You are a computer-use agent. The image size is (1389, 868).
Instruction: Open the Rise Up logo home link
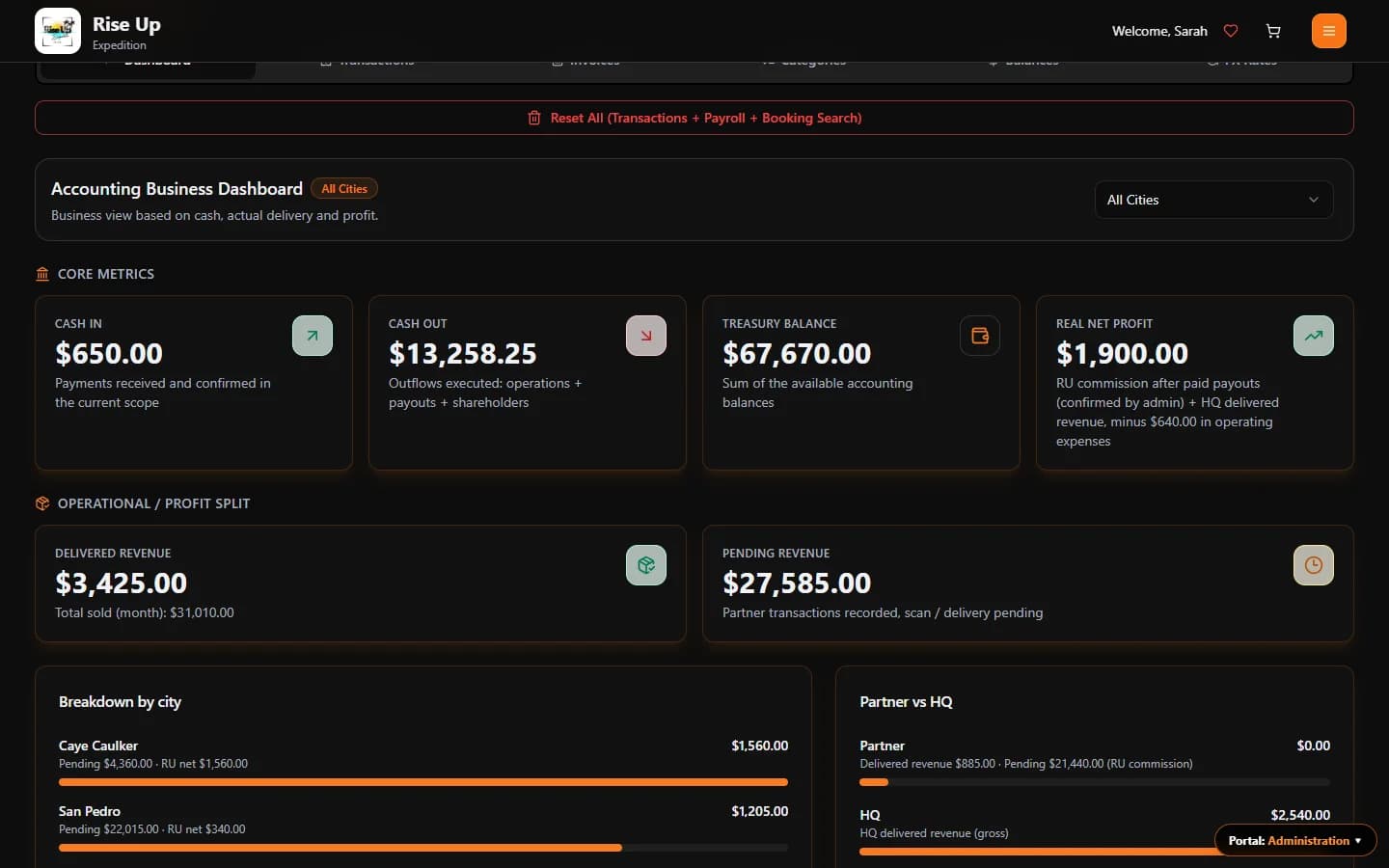click(58, 31)
